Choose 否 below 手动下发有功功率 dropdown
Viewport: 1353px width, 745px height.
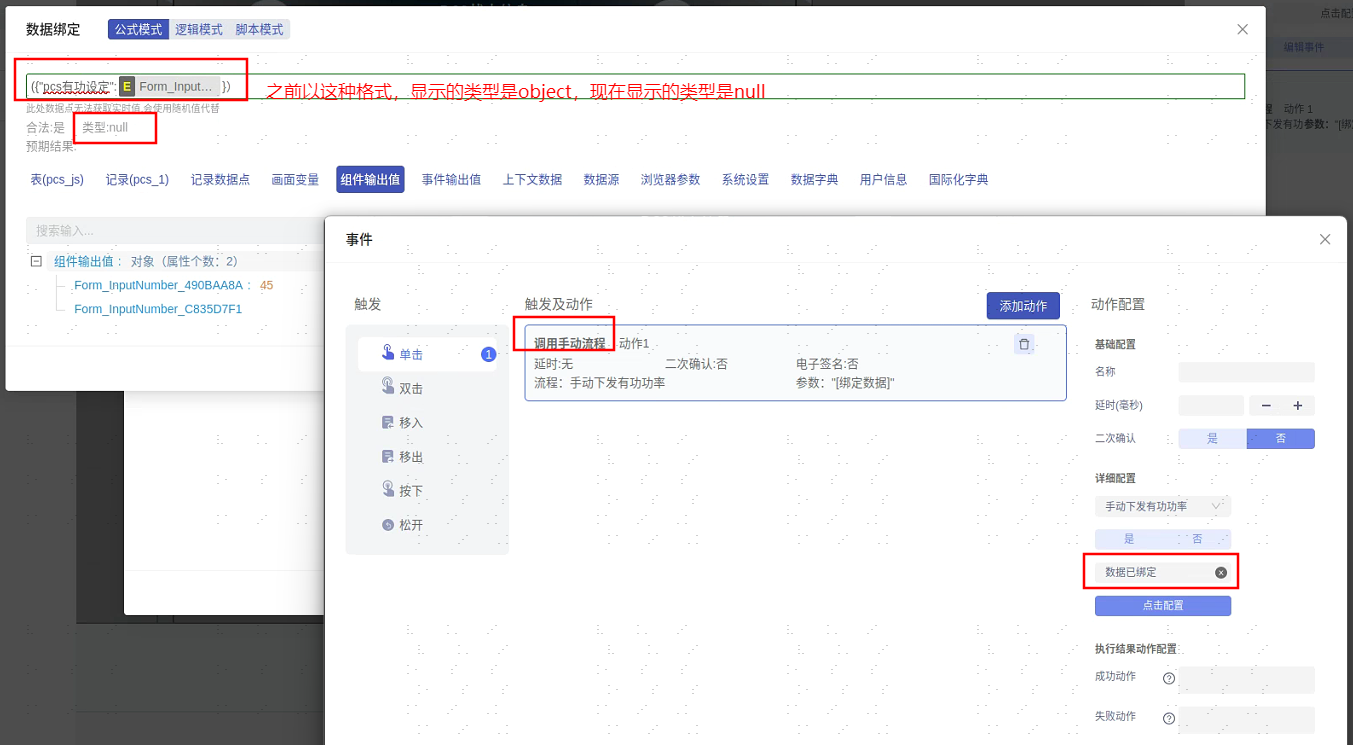coord(1197,538)
